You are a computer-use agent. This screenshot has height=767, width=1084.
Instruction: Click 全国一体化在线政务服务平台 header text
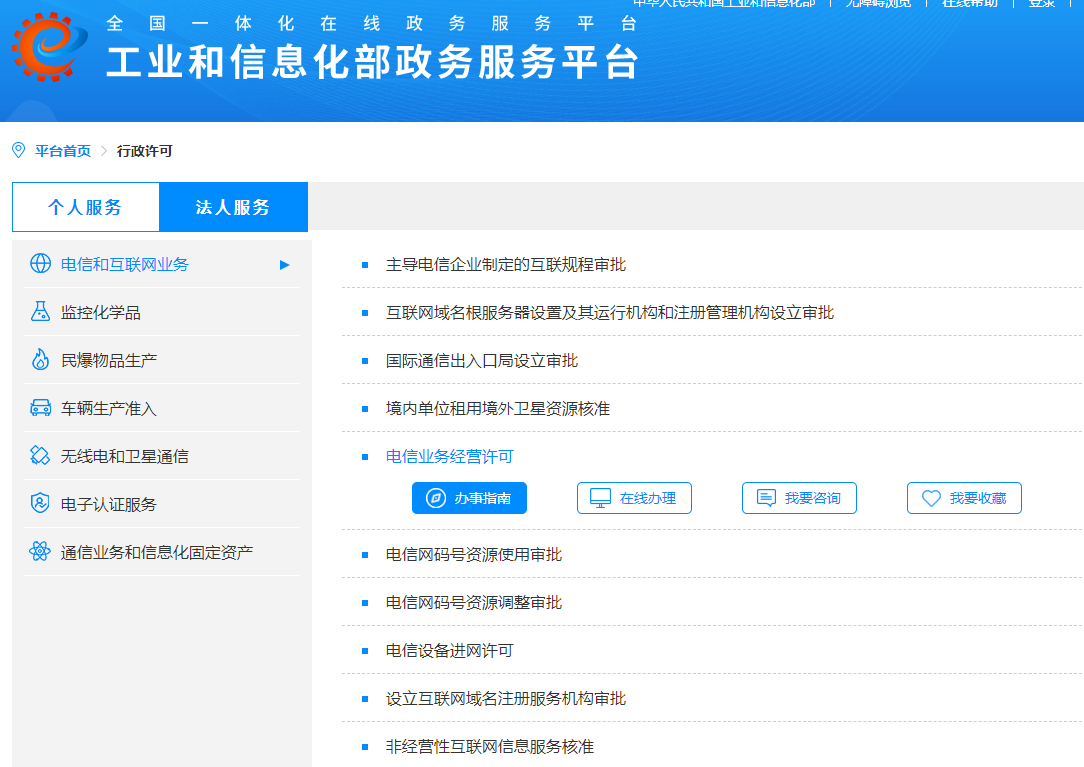371,24
